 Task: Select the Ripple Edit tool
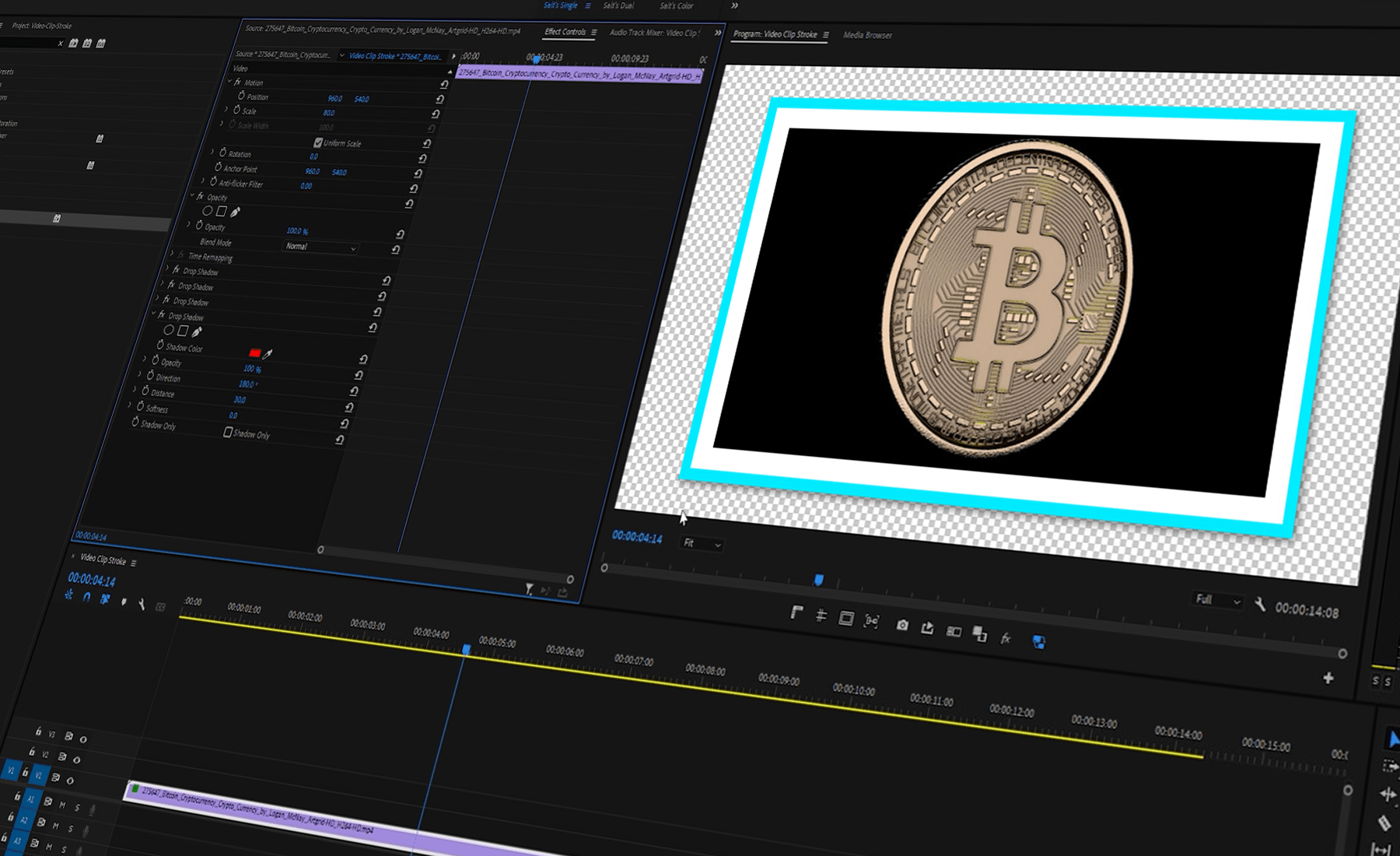click(x=1388, y=795)
